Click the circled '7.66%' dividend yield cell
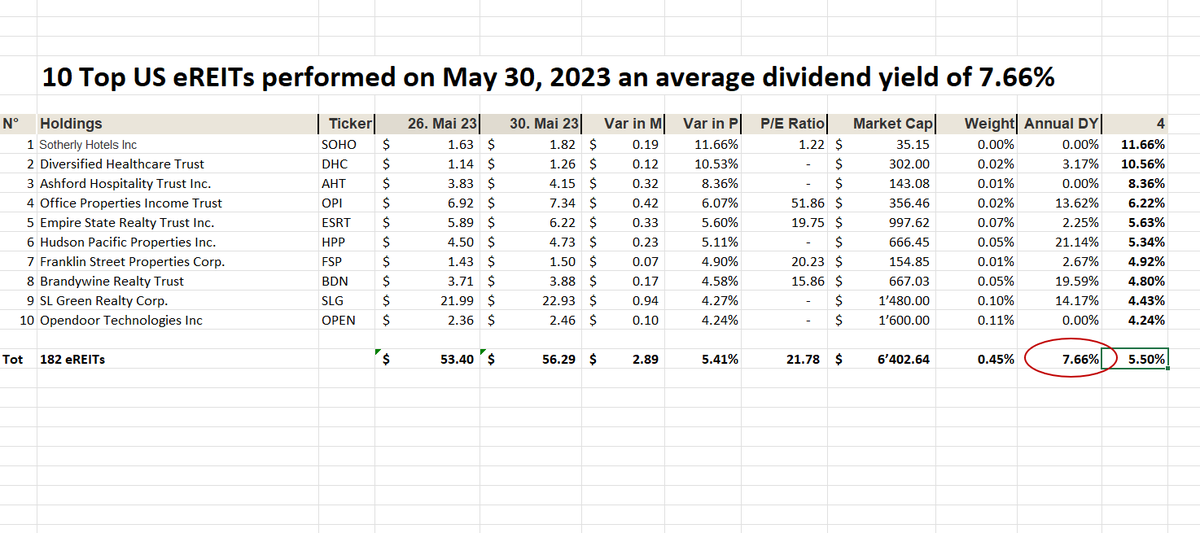The width and height of the screenshot is (1200, 533). [1060, 359]
